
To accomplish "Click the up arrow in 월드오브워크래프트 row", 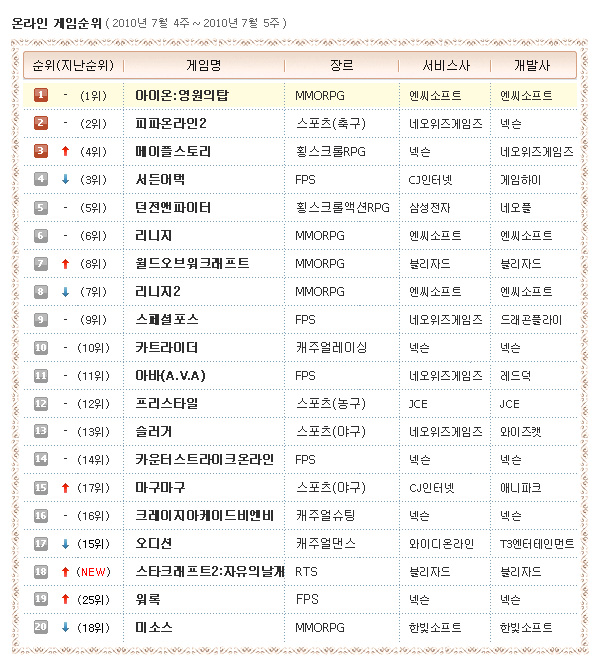I will 65,264.
